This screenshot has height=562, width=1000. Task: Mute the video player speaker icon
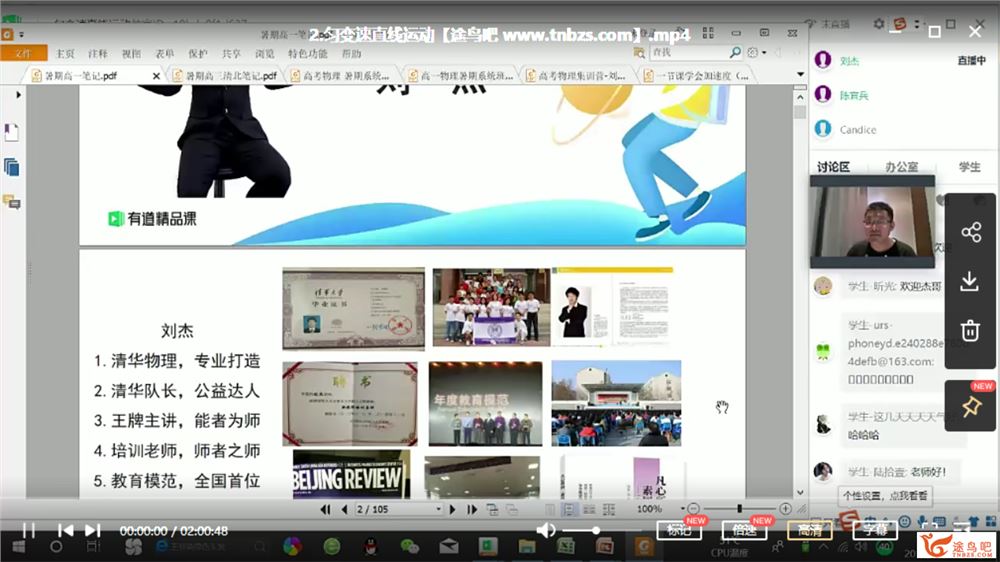tap(545, 530)
